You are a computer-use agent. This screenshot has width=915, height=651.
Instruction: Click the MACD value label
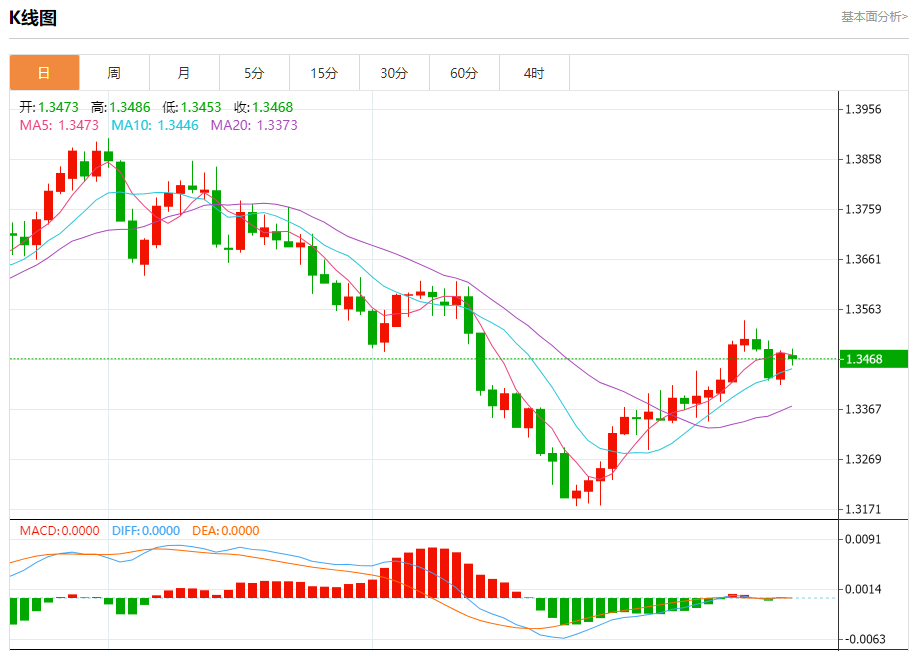(60, 531)
